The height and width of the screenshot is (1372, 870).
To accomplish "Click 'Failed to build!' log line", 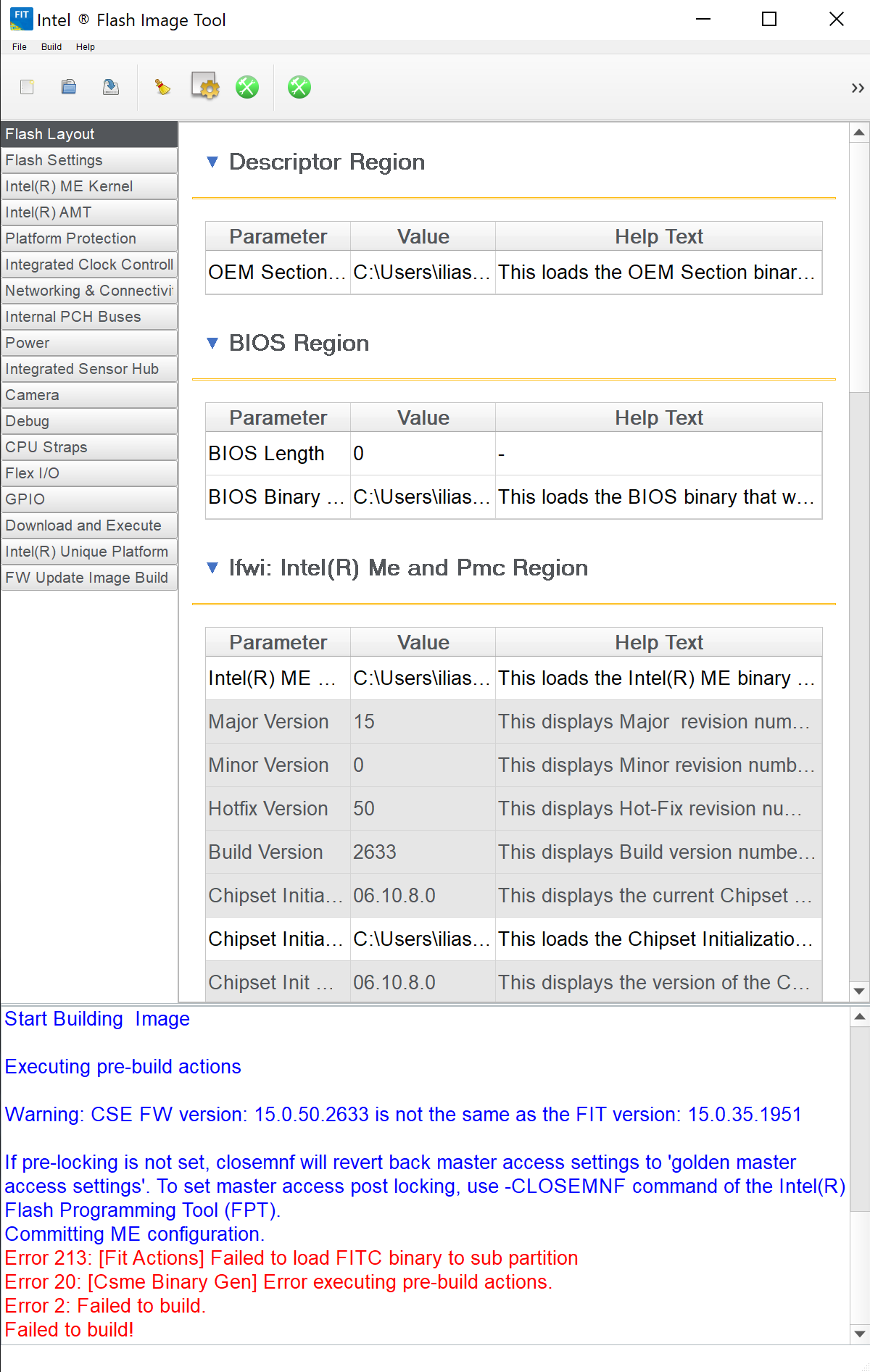I will tap(70, 1330).
